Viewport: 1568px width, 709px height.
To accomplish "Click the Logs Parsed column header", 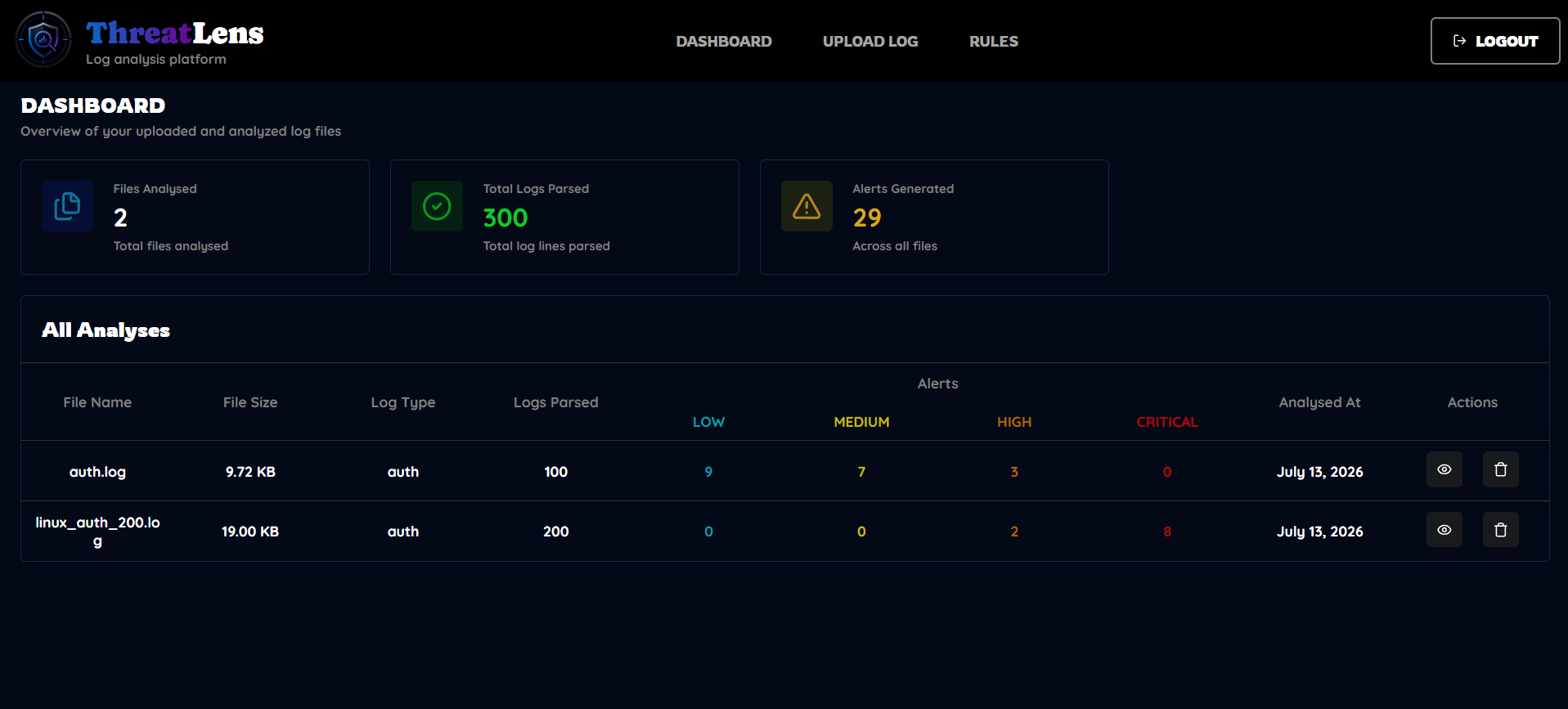I will pyautogui.click(x=556, y=402).
